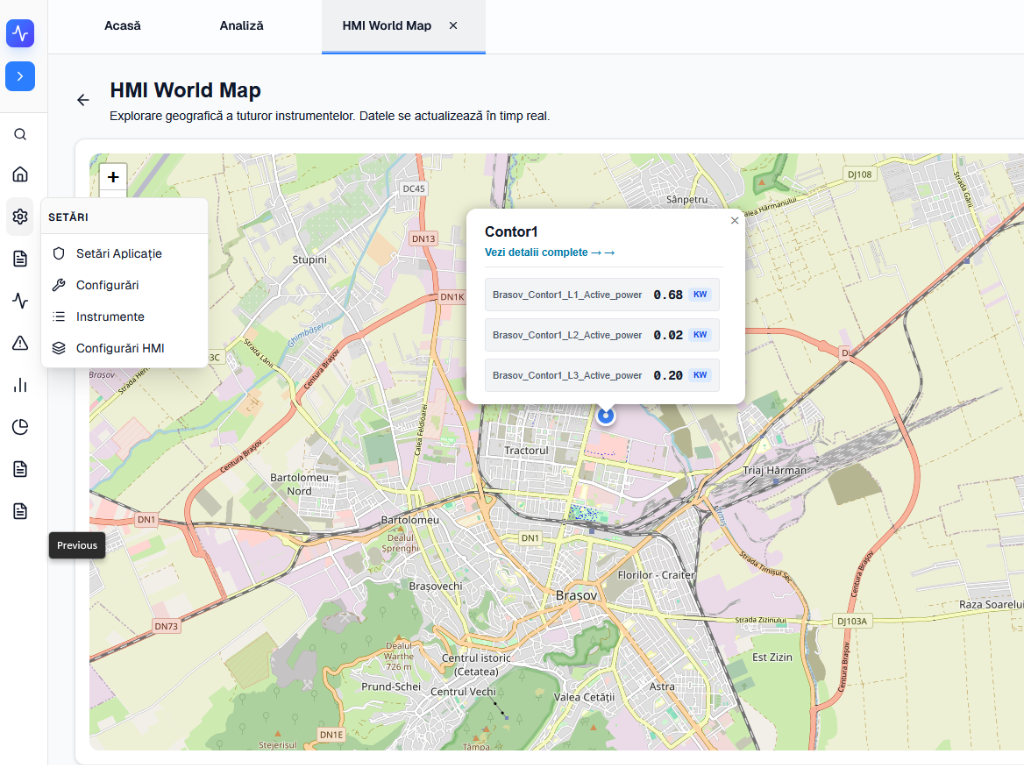The width and height of the screenshot is (1024, 765).
Task: Click the list icon beside Instrumente
Action: click(59, 317)
